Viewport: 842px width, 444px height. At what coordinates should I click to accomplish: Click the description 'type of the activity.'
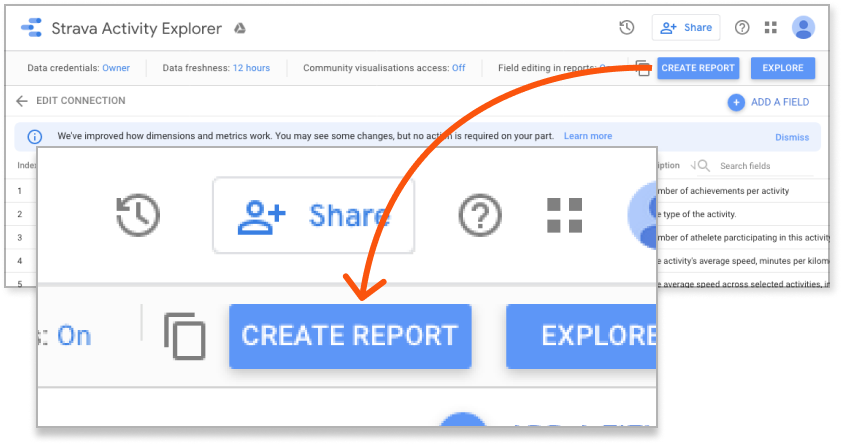coord(696,214)
